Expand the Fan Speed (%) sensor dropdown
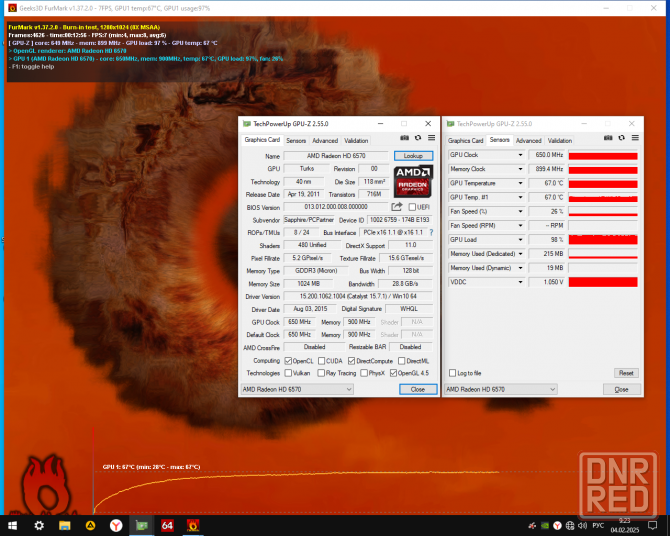Image resolution: width=670 pixels, height=536 pixels. click(520, 211)
